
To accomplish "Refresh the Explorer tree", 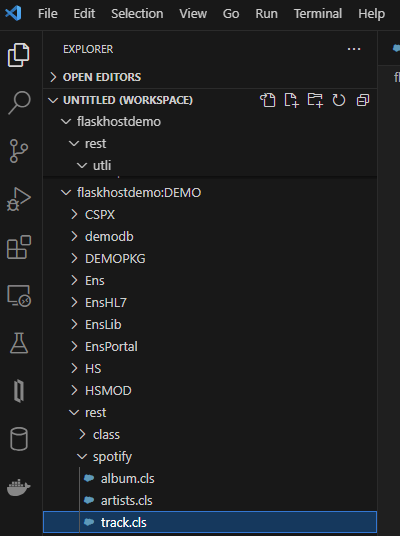I will [x=339, y=100].
